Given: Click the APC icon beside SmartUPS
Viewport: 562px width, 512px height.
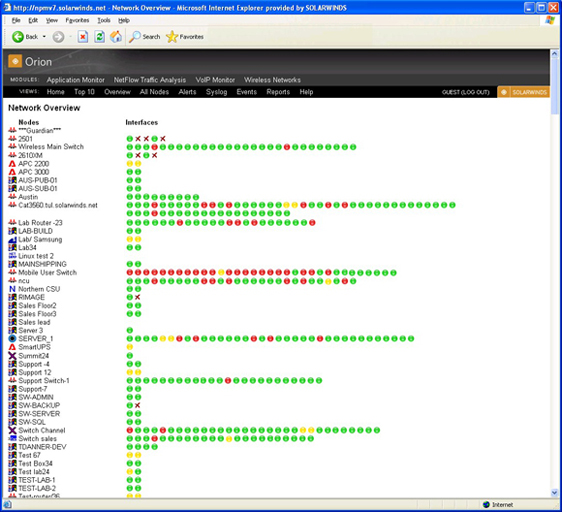Looking at the screenshot, I should pos(12,347).
